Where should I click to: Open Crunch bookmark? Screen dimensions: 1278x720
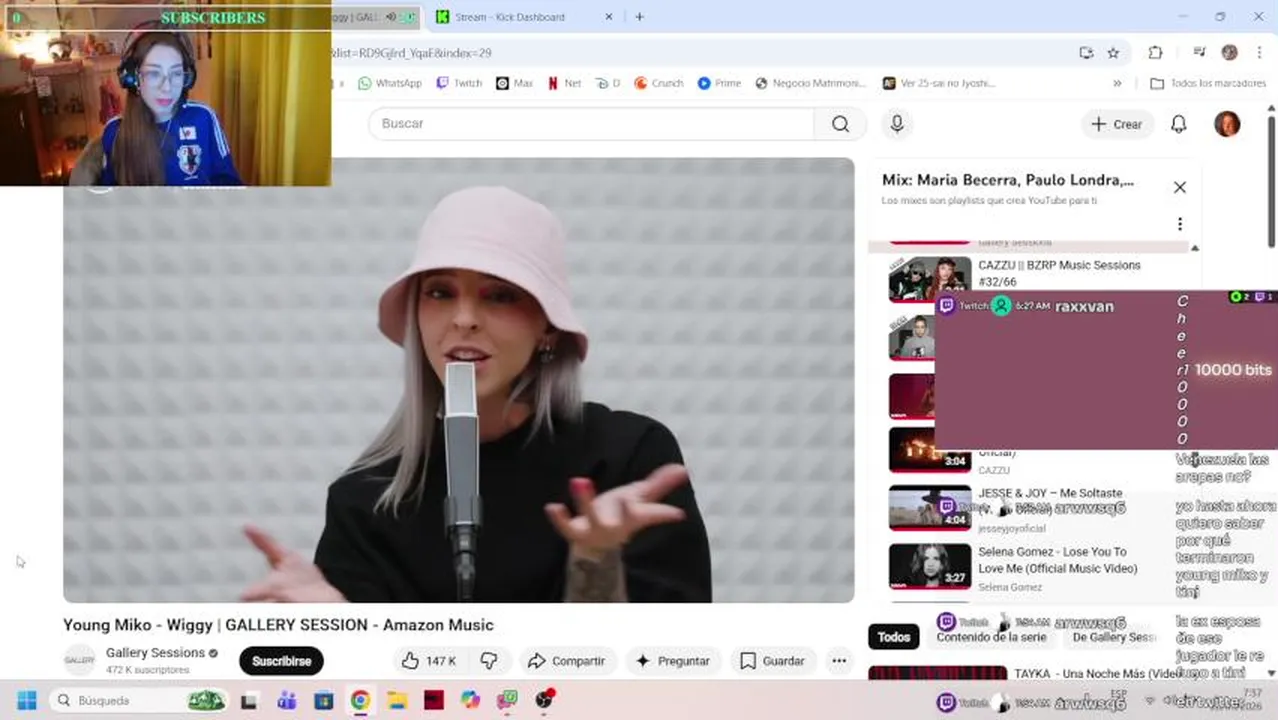(x=659, y=83)
